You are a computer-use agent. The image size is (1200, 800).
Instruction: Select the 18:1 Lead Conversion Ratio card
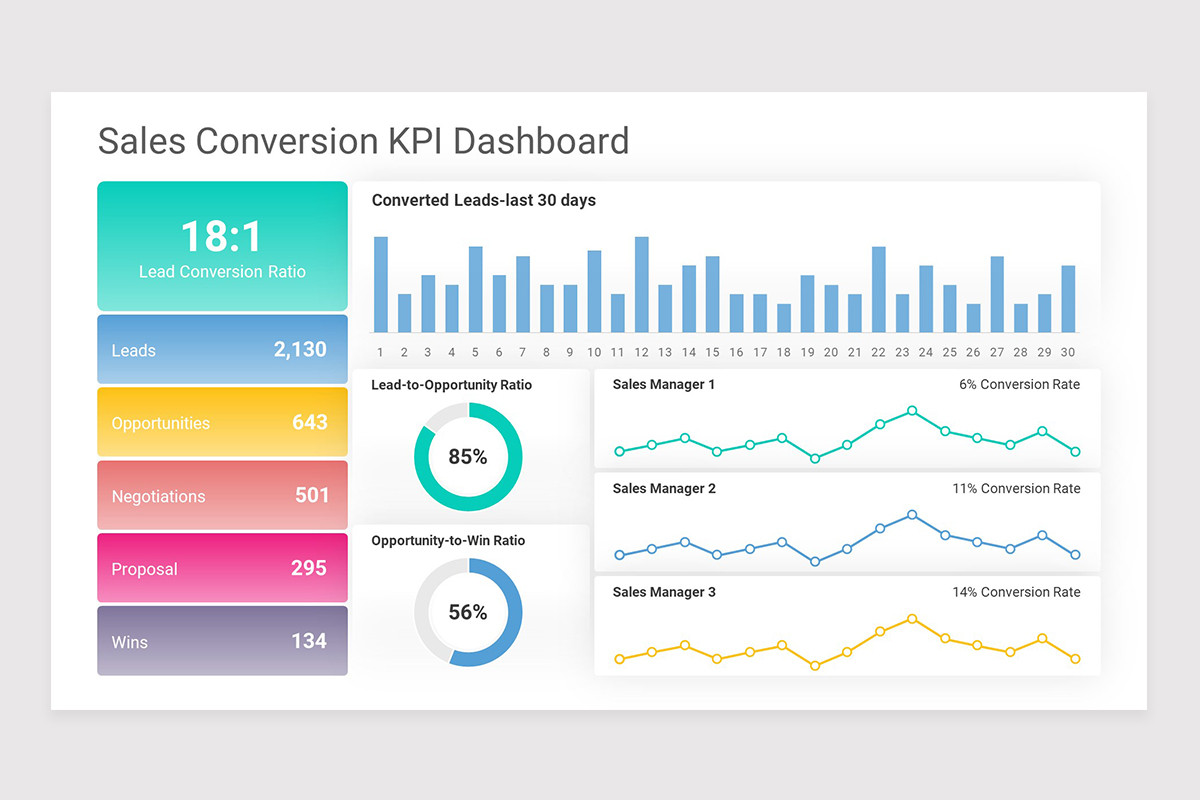pyautogui.click(x=222, y=246)
